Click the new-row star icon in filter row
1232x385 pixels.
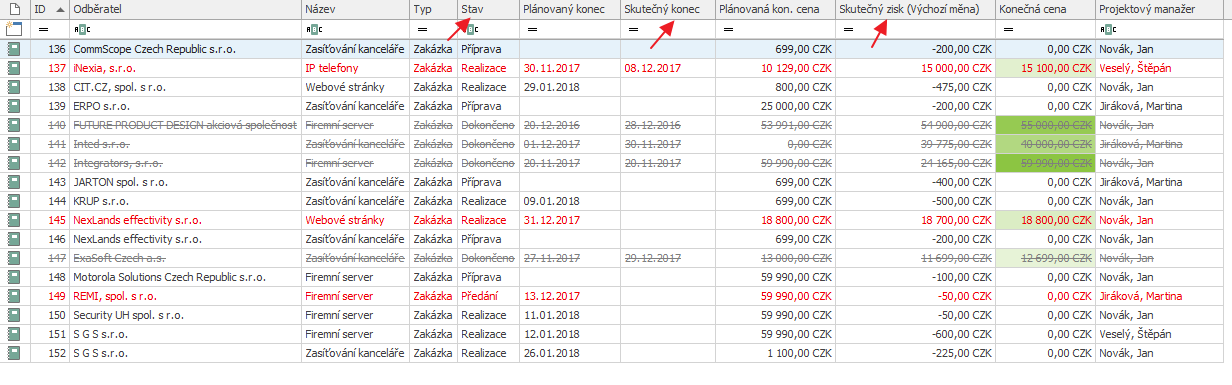pos(14,30)
